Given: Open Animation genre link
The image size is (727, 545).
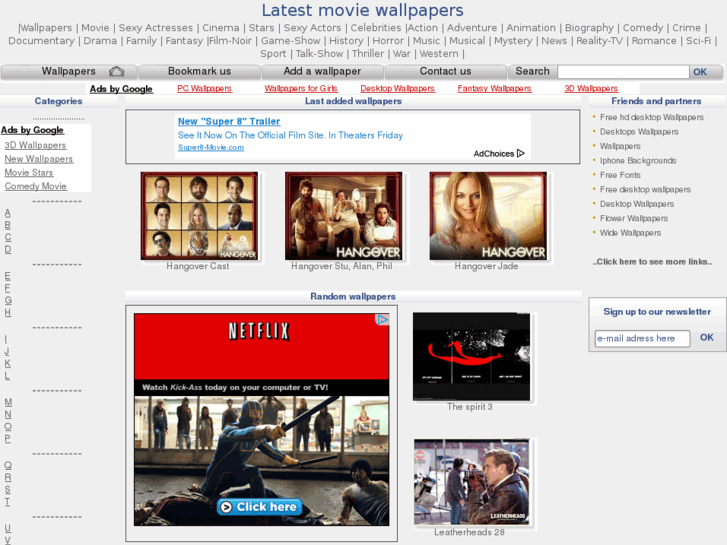Looking at the screenshot, I should pos(531,28).
